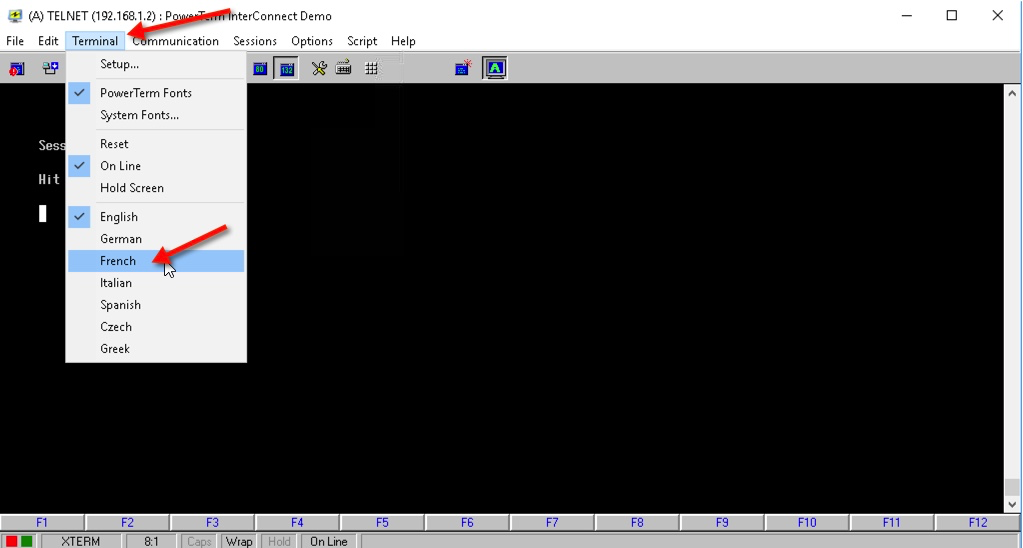
Task: Click the F3 soft function key
Action: pos(212,523)
